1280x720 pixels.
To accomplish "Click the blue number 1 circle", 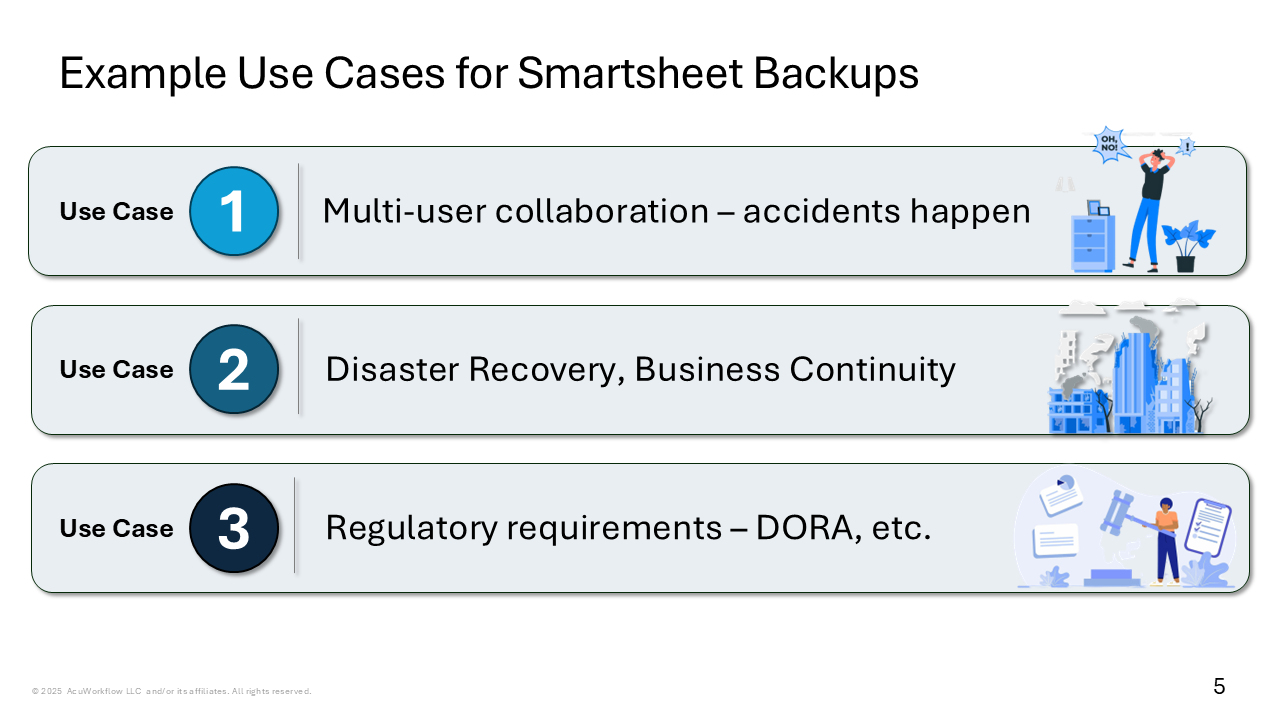I will pos(234,211).
